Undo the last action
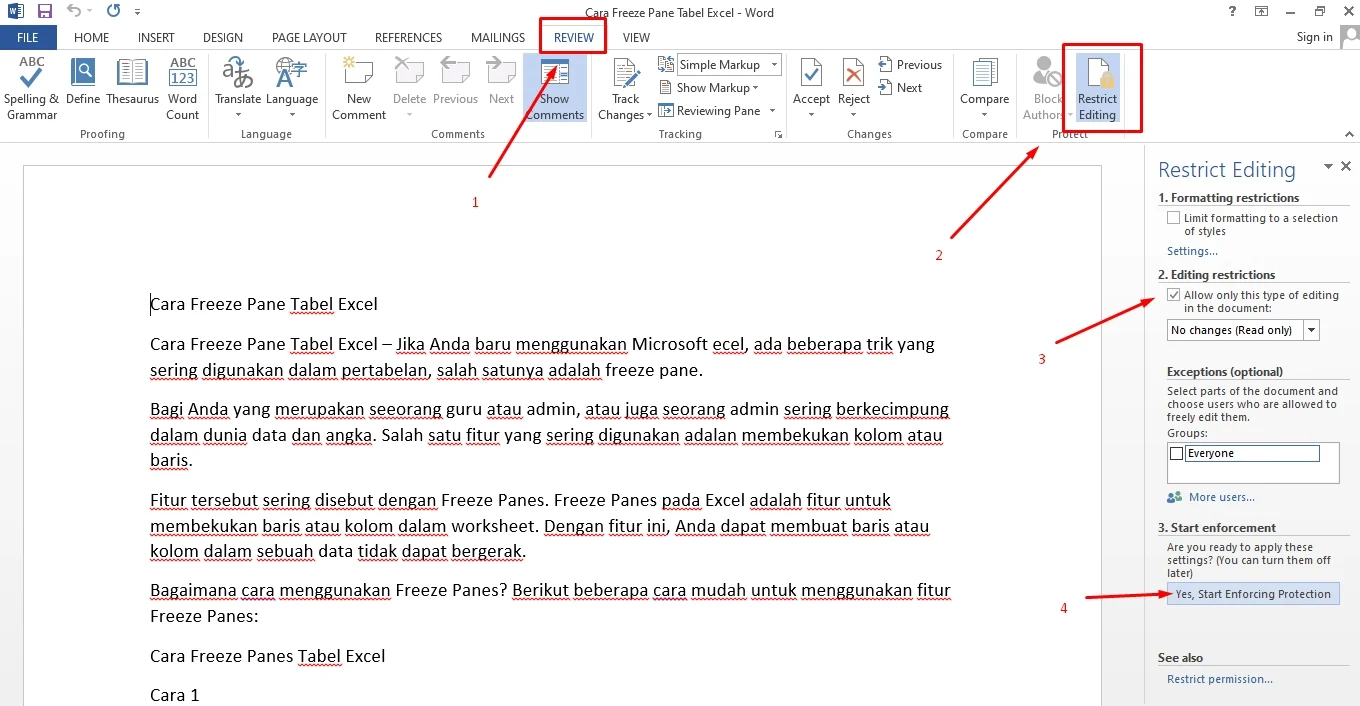The width and height of the screenshot is (1360, 706). pyautogui.click(x=75, y=12)
